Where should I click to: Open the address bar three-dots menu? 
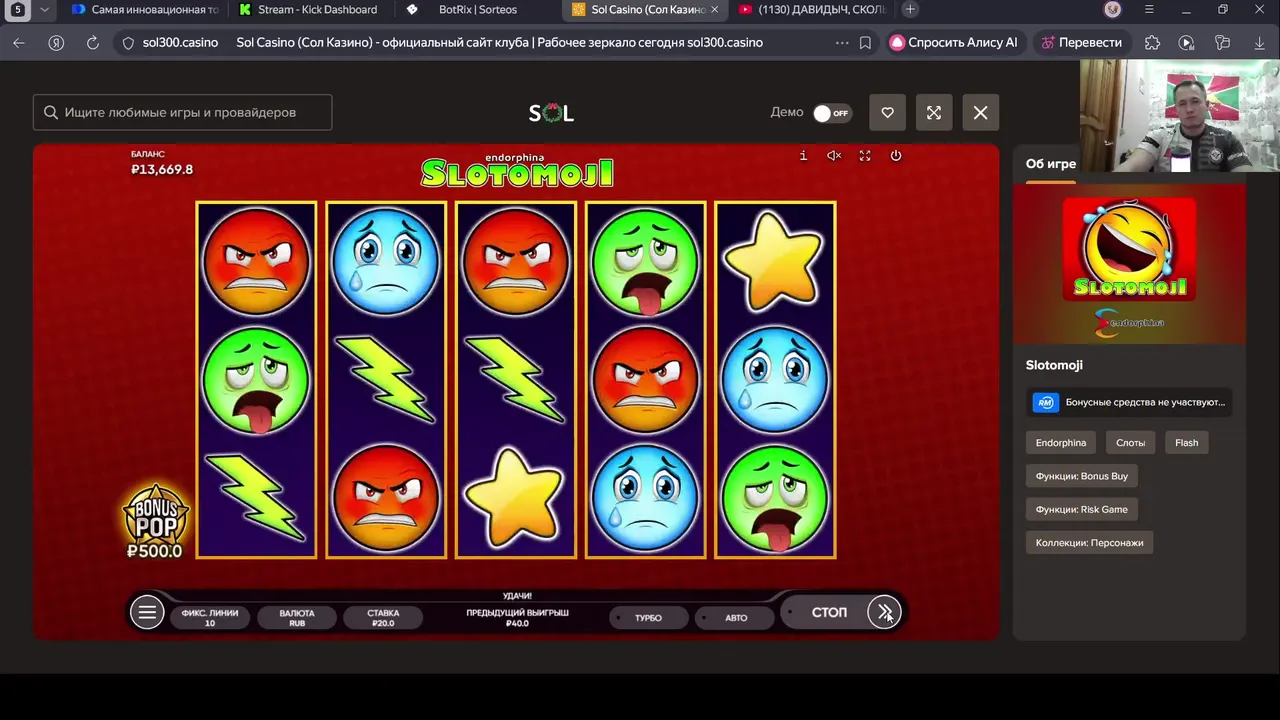(x=841, y=43)
